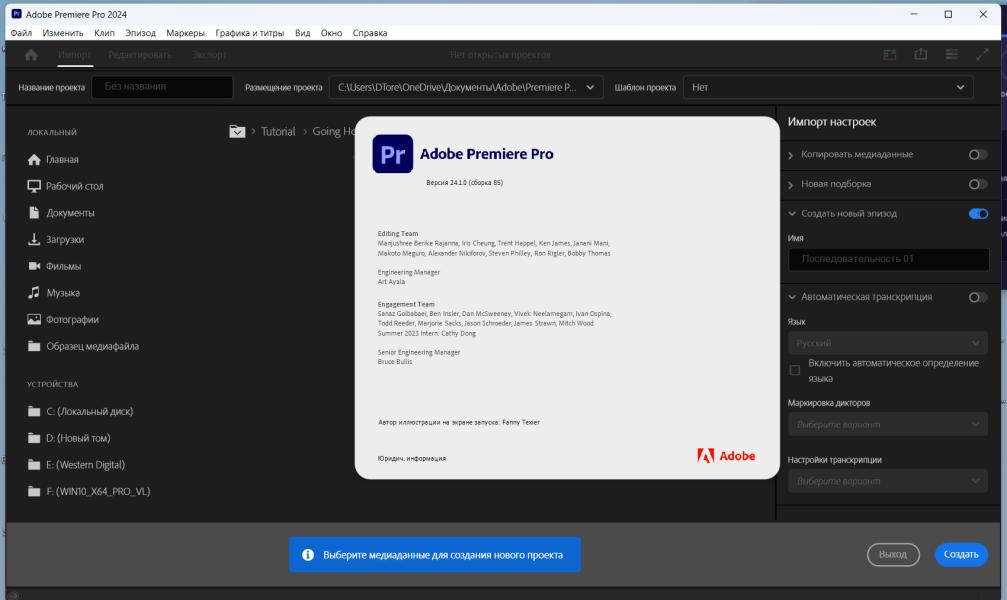1007x600 pixels.
Task: Open Маркировка дикторов dropdown
Action: click(888, 425)
